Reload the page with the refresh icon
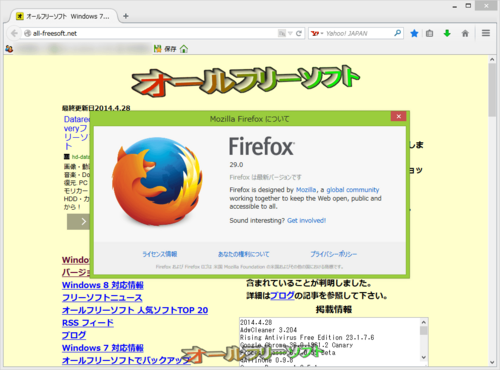 [x=299, y=33]
